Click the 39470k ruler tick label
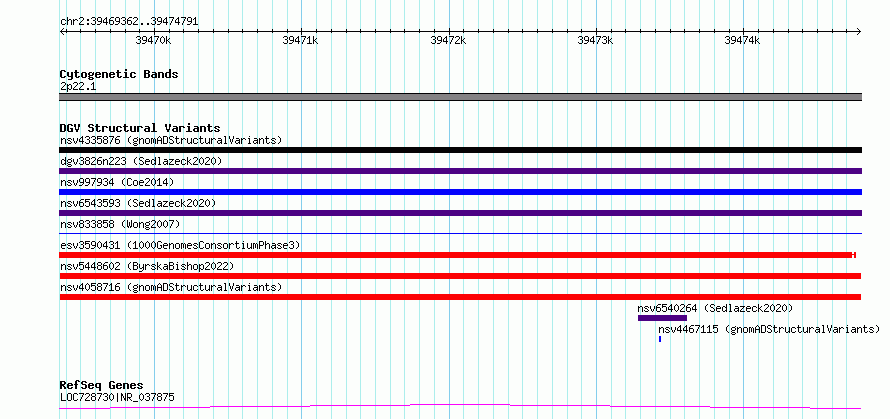890x419 pixels. click(x=153, y=40)
